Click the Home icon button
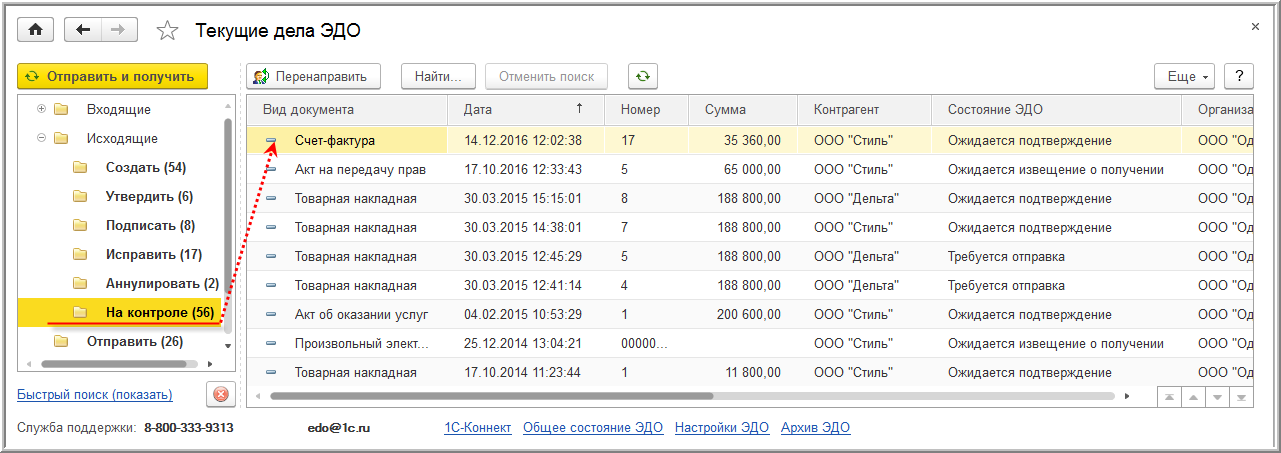 point(36,30)
